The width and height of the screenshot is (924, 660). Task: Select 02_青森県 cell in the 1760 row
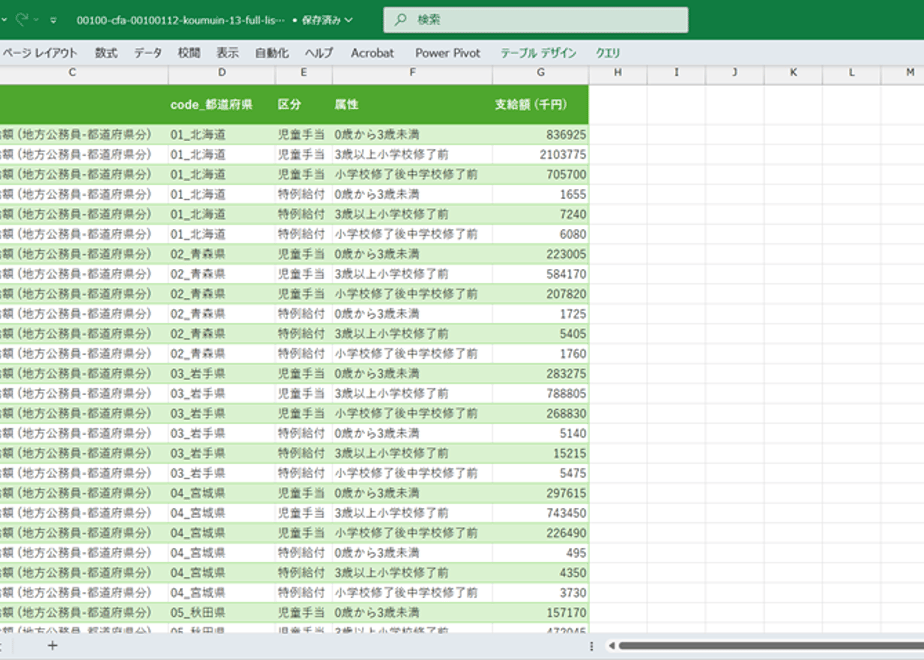[222, 354]
